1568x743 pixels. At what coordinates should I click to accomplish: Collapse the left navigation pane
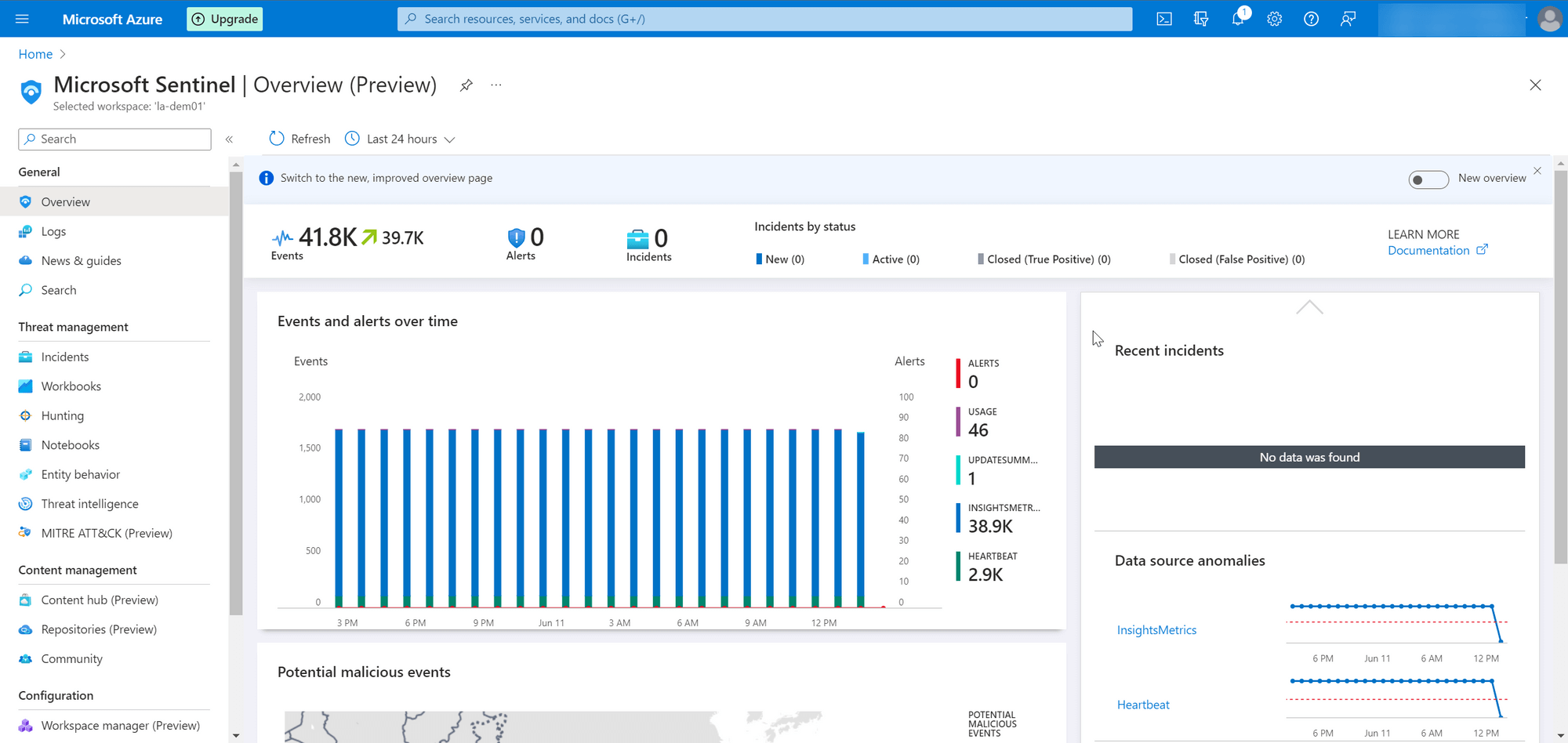(230, 140)
